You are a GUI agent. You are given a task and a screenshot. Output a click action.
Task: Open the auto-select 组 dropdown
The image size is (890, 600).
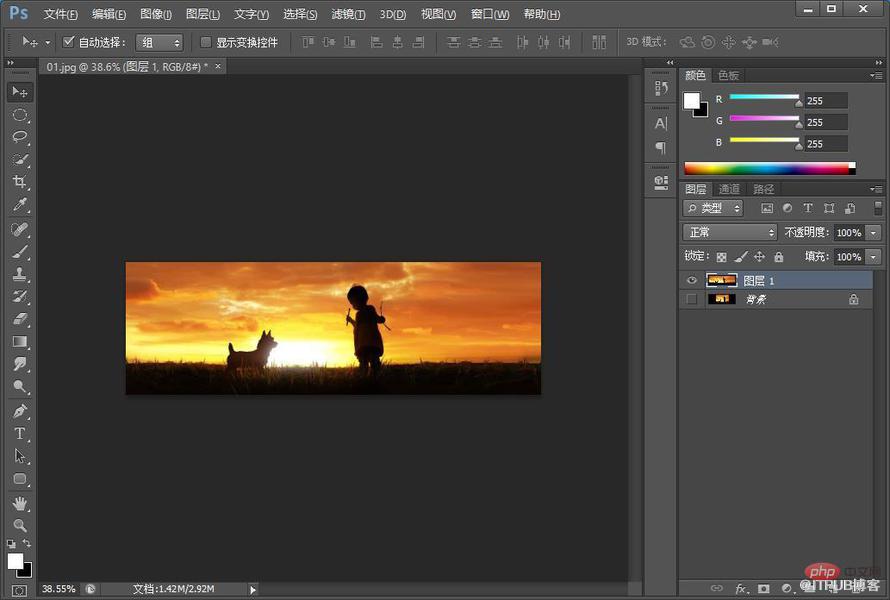[159, 43]
